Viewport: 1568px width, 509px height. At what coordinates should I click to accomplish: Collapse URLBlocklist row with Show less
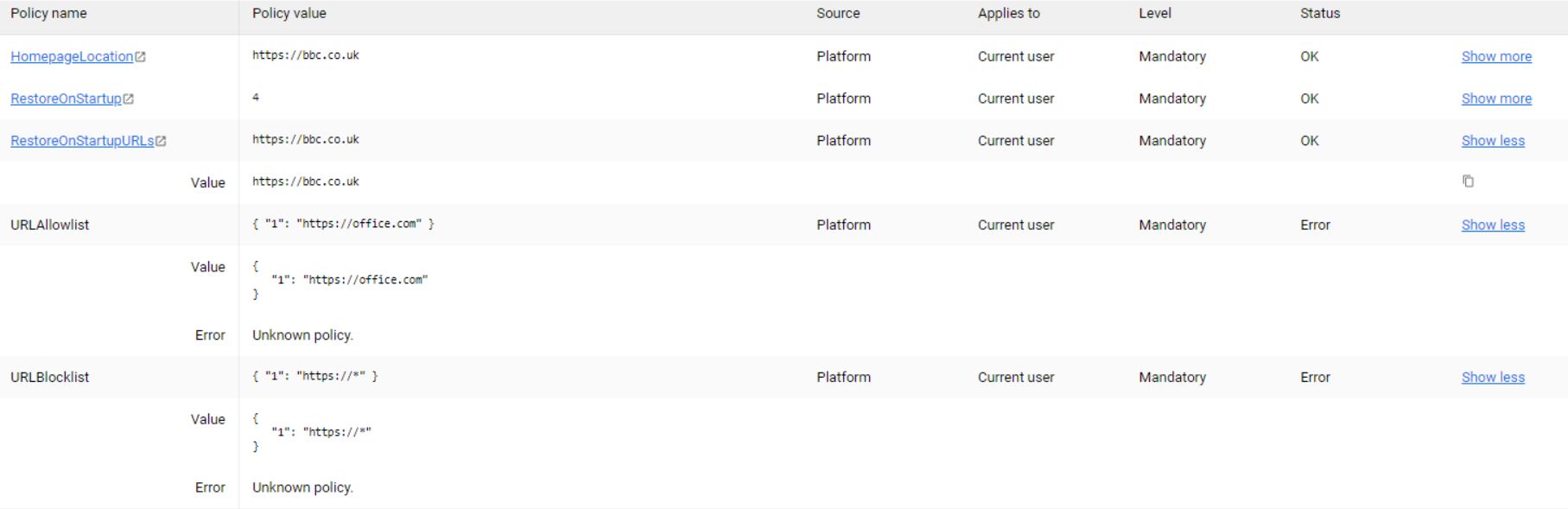[1493, 378]
